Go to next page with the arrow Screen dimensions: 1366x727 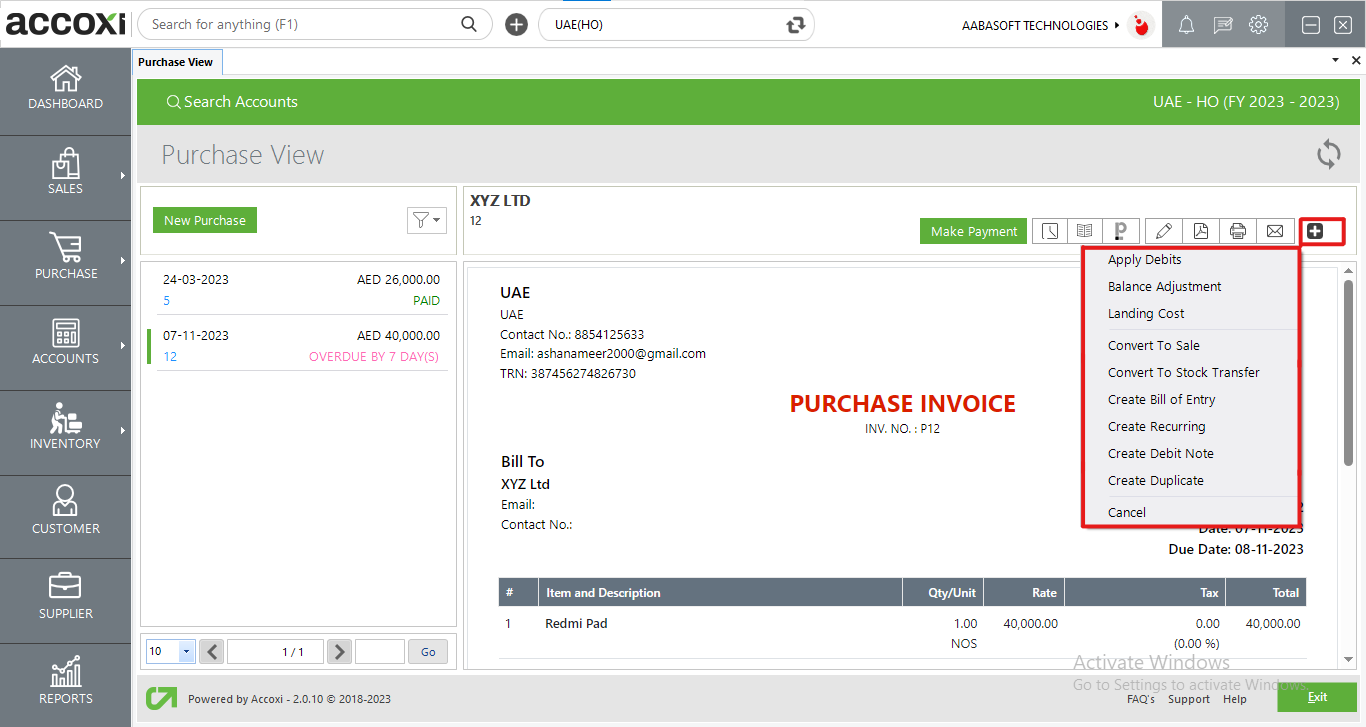pyautogui.click(x=339, y=651)
